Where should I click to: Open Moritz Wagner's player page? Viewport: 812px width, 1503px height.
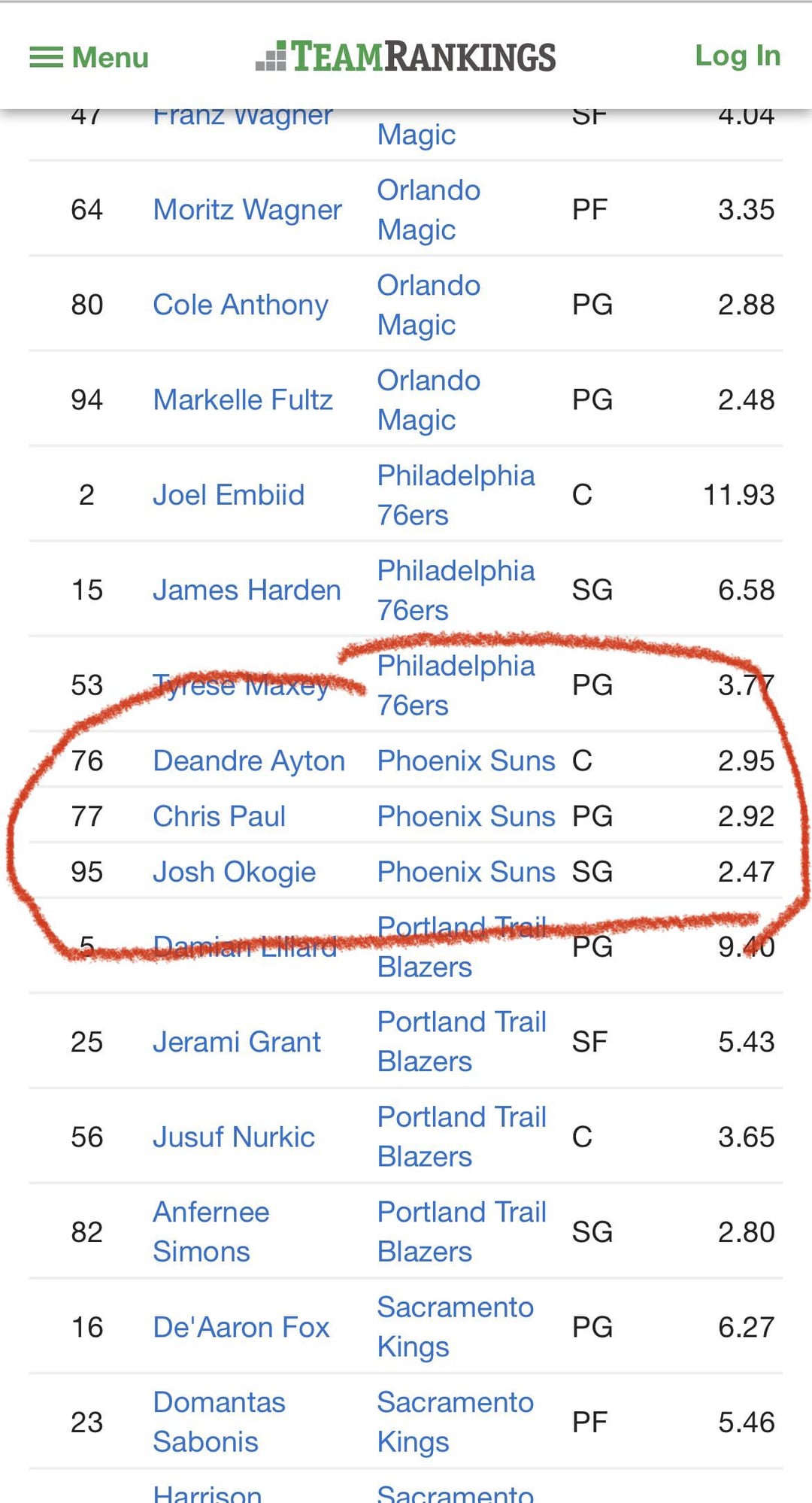point(247,210)
